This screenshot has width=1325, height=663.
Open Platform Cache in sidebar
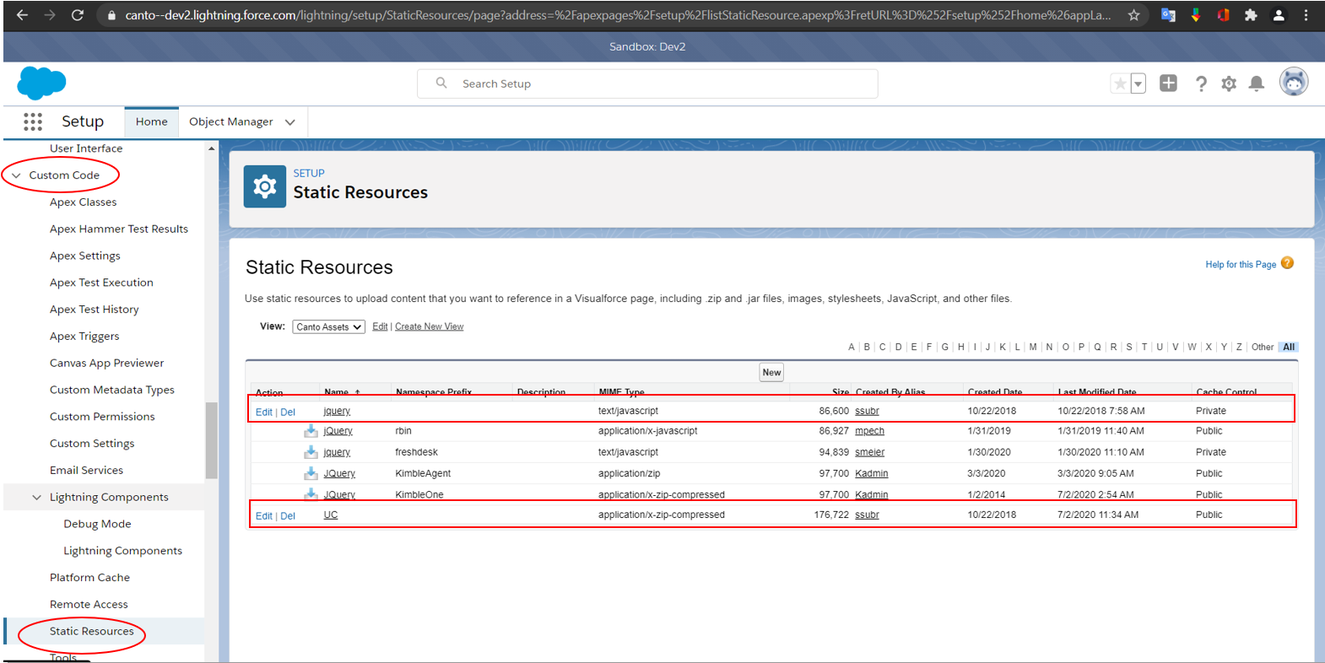click(90, 578)
